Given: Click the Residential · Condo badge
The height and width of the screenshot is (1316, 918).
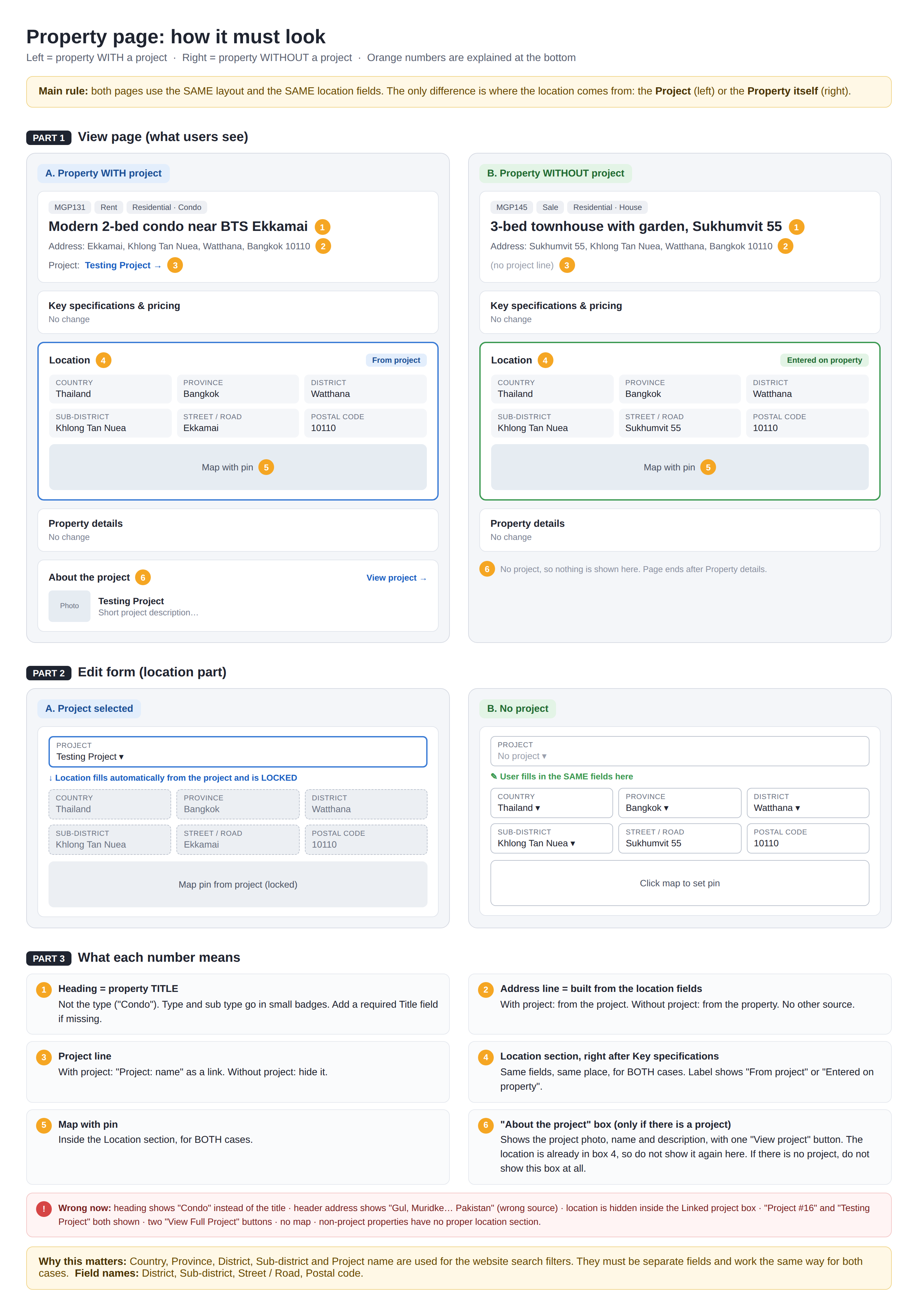Looking at the screenshot, I should 167,208.
